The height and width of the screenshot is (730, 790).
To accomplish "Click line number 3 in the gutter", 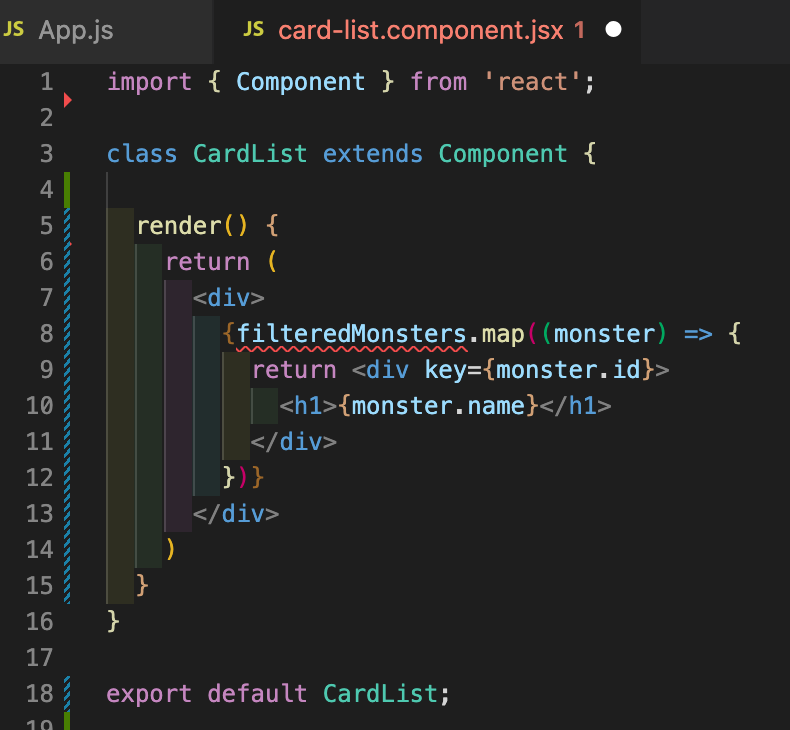I will 47,154.
